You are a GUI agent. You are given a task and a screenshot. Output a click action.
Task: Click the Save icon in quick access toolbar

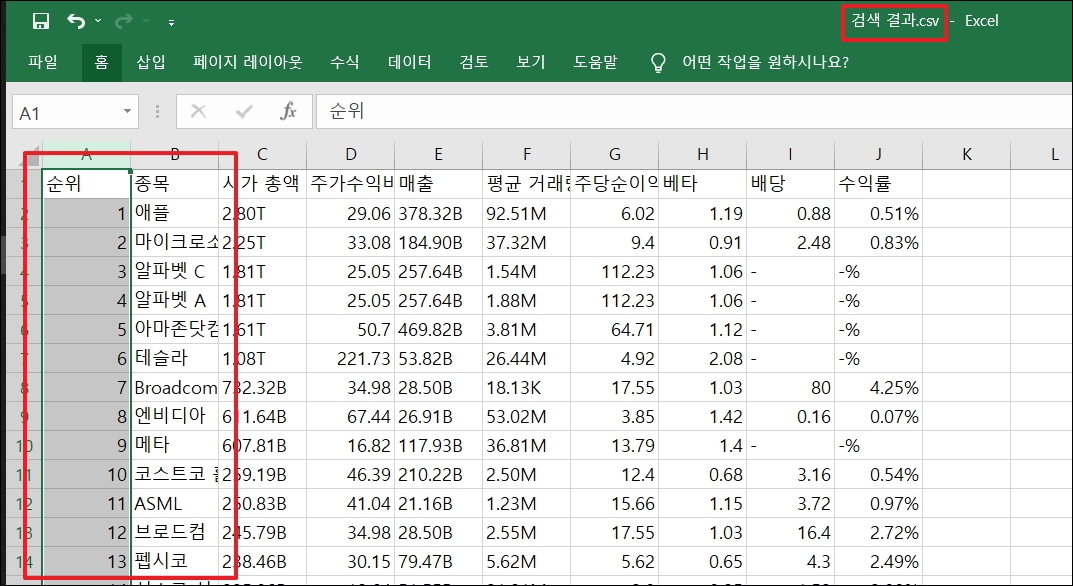[41, 21]
